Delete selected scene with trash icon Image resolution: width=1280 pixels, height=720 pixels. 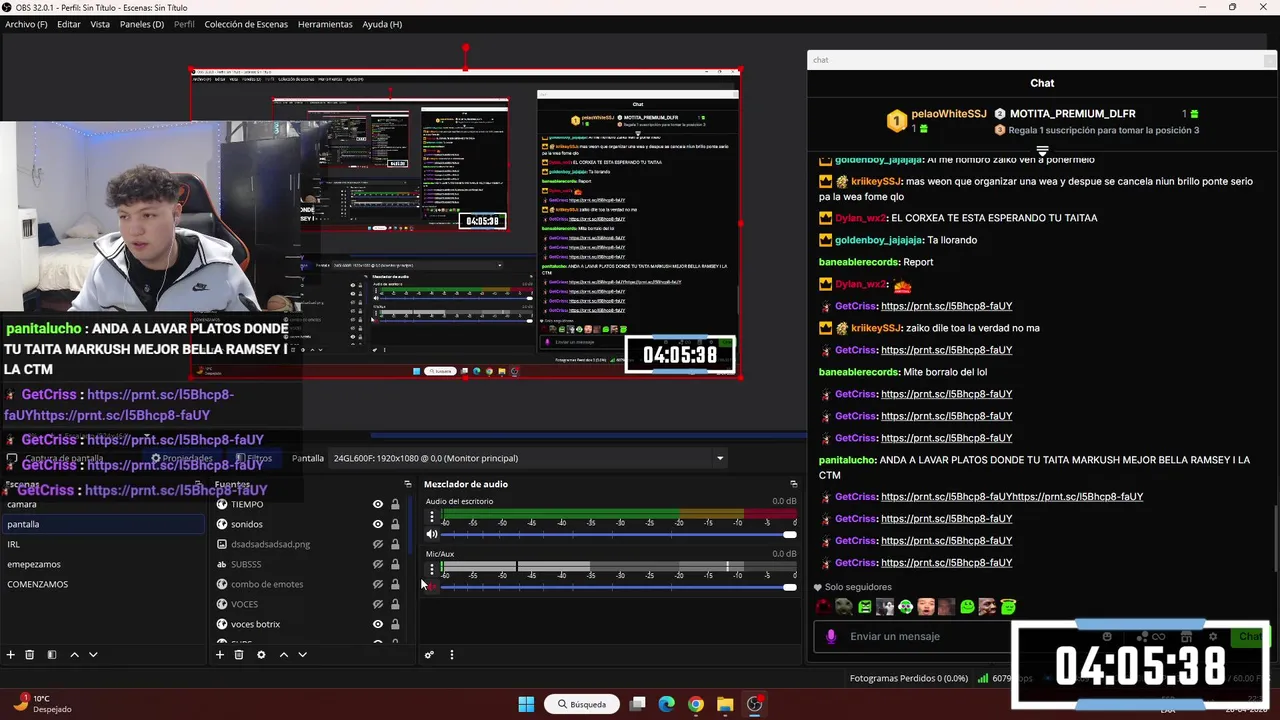pos(30,655)
